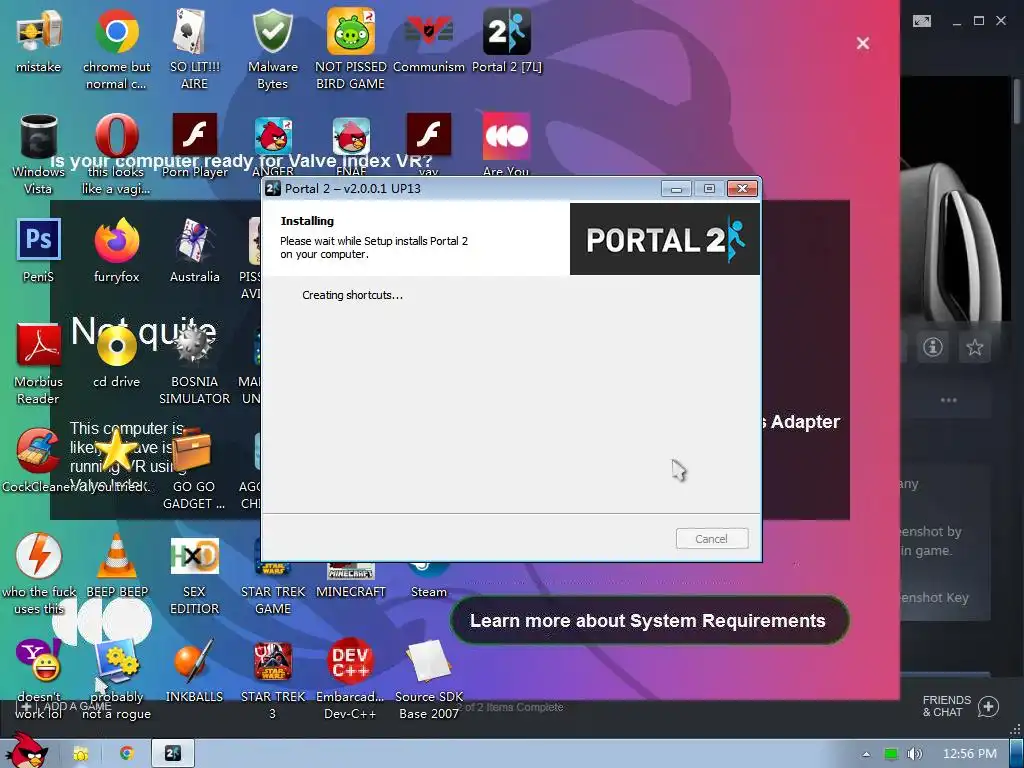
Task: Launch the orange lightning bolt desktop icon
Action: pos(39,556)
